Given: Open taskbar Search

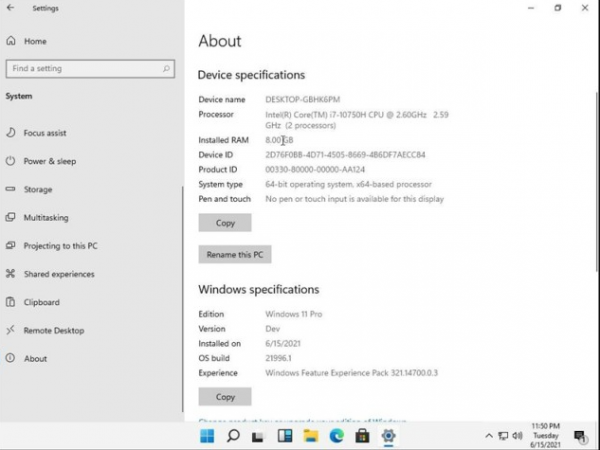Looking at the screenshot, I should pyautogui.click(x=233, y=435).
